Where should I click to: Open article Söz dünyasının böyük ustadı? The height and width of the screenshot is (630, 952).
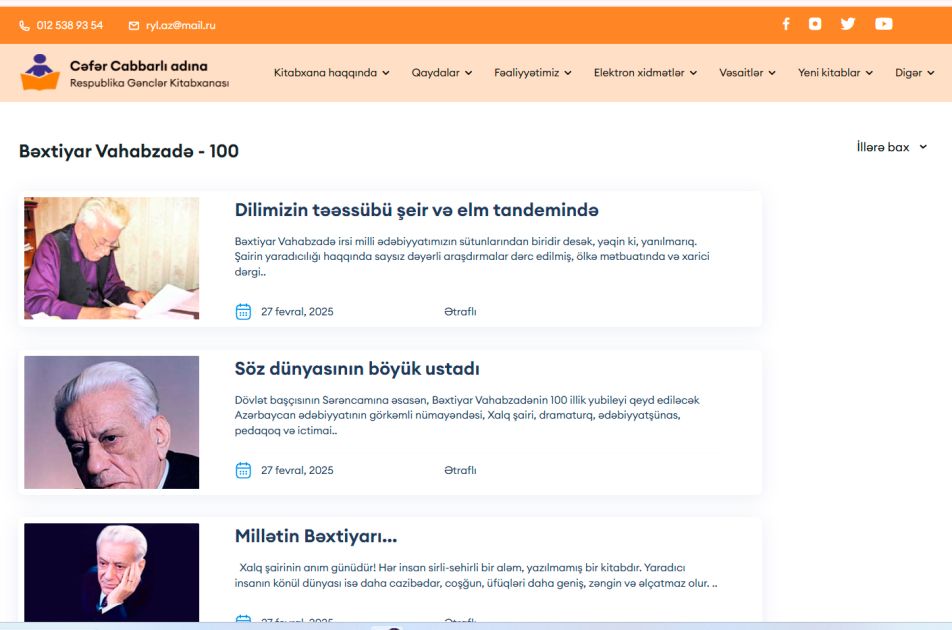coord(357,369)
